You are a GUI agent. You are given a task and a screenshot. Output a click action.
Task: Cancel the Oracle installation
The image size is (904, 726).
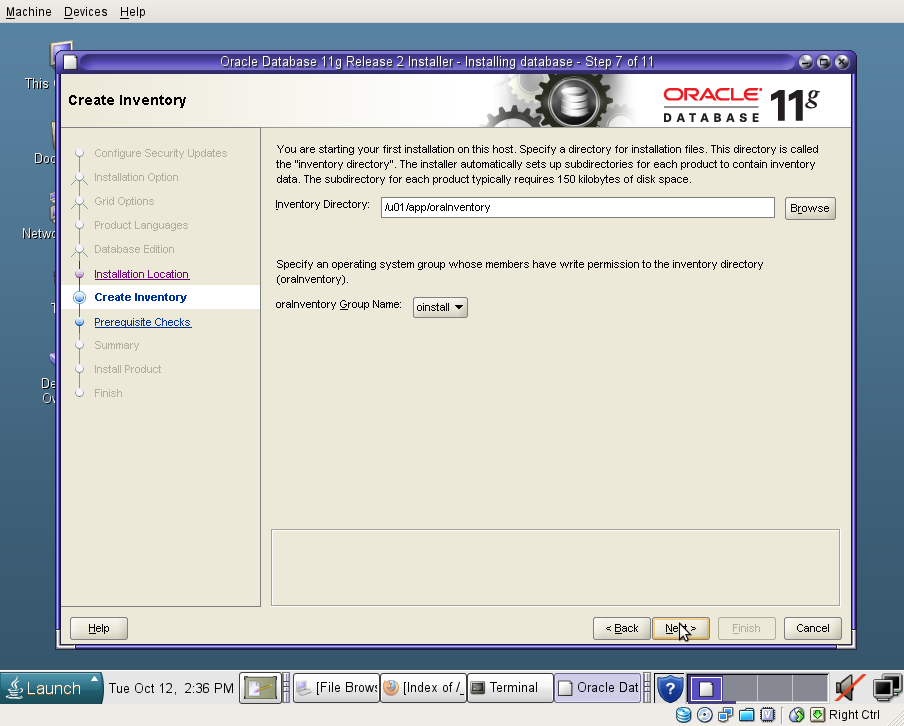pyautogui.click(x=812, y=628)
